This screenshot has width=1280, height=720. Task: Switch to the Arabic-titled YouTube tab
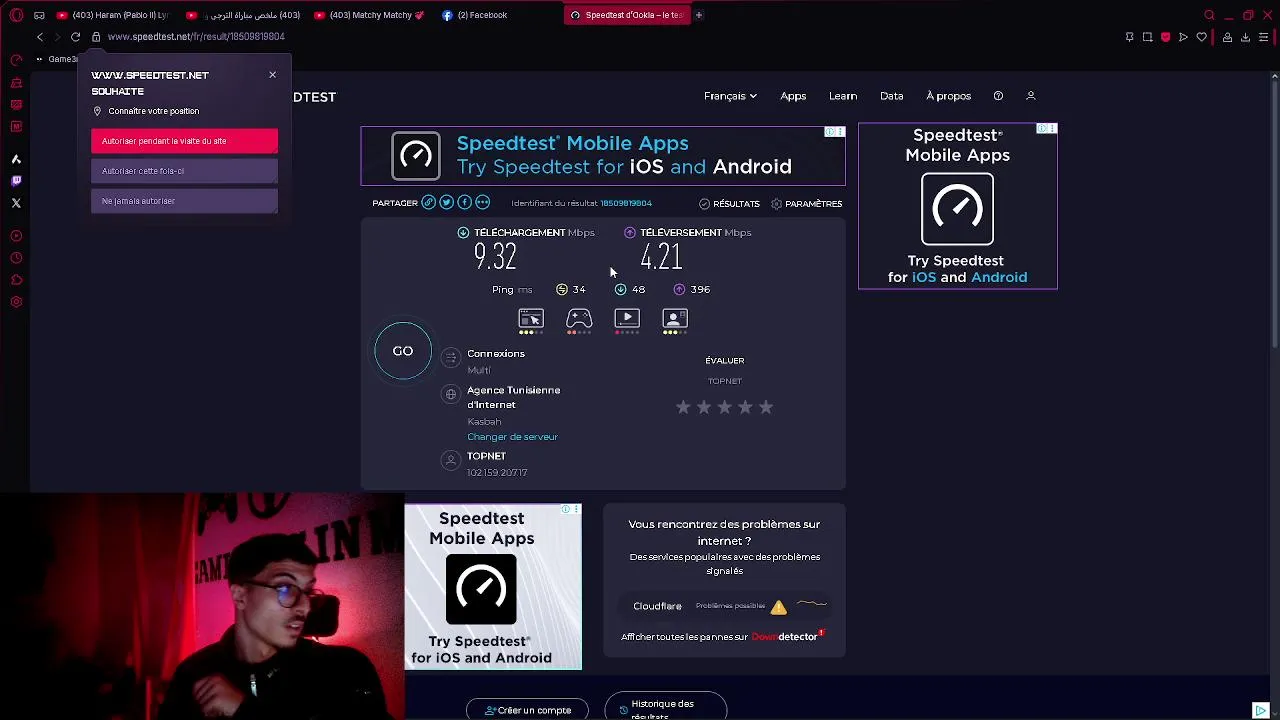point(243,15)
